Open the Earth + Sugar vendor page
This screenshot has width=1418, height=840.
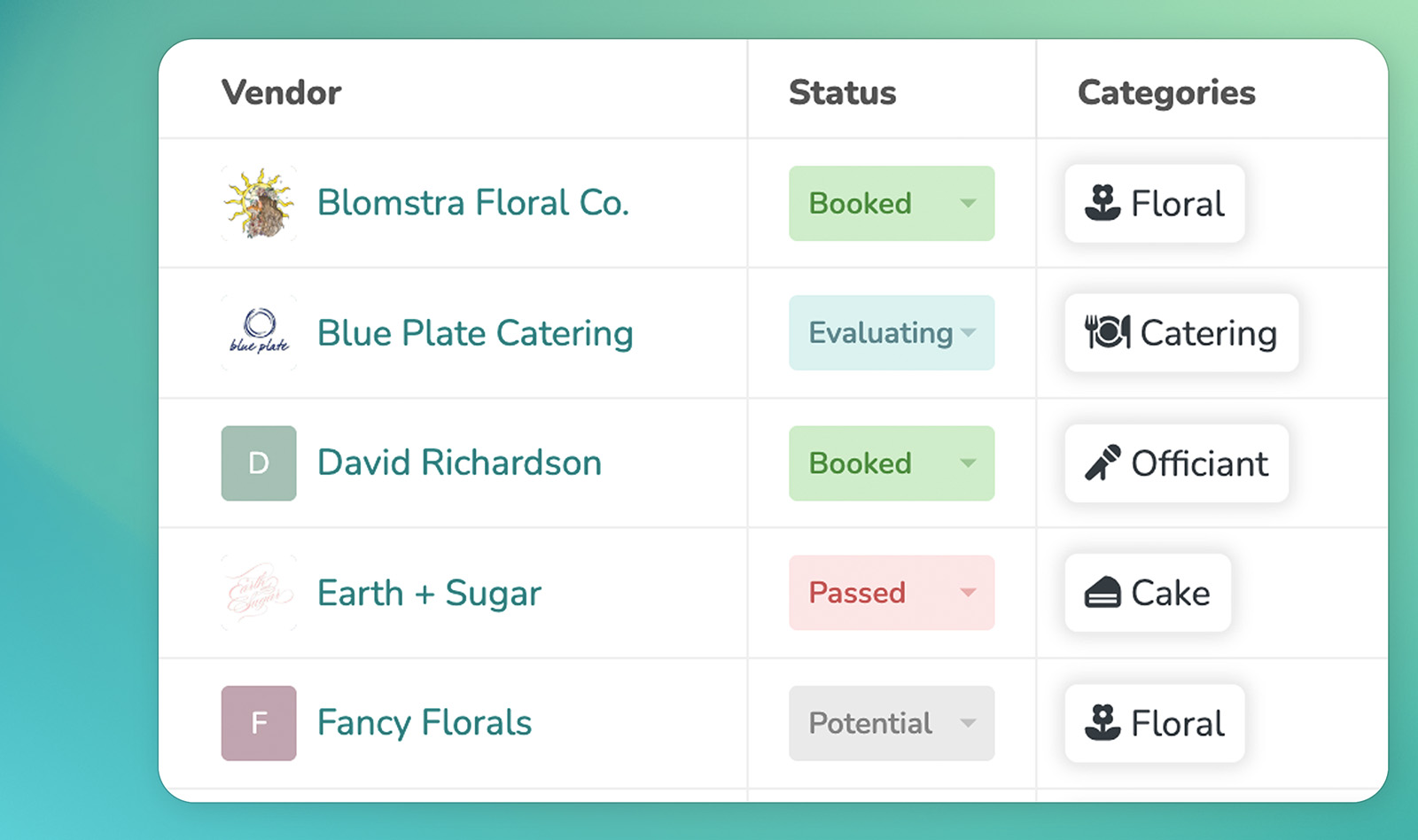click(x=429, y=593)
